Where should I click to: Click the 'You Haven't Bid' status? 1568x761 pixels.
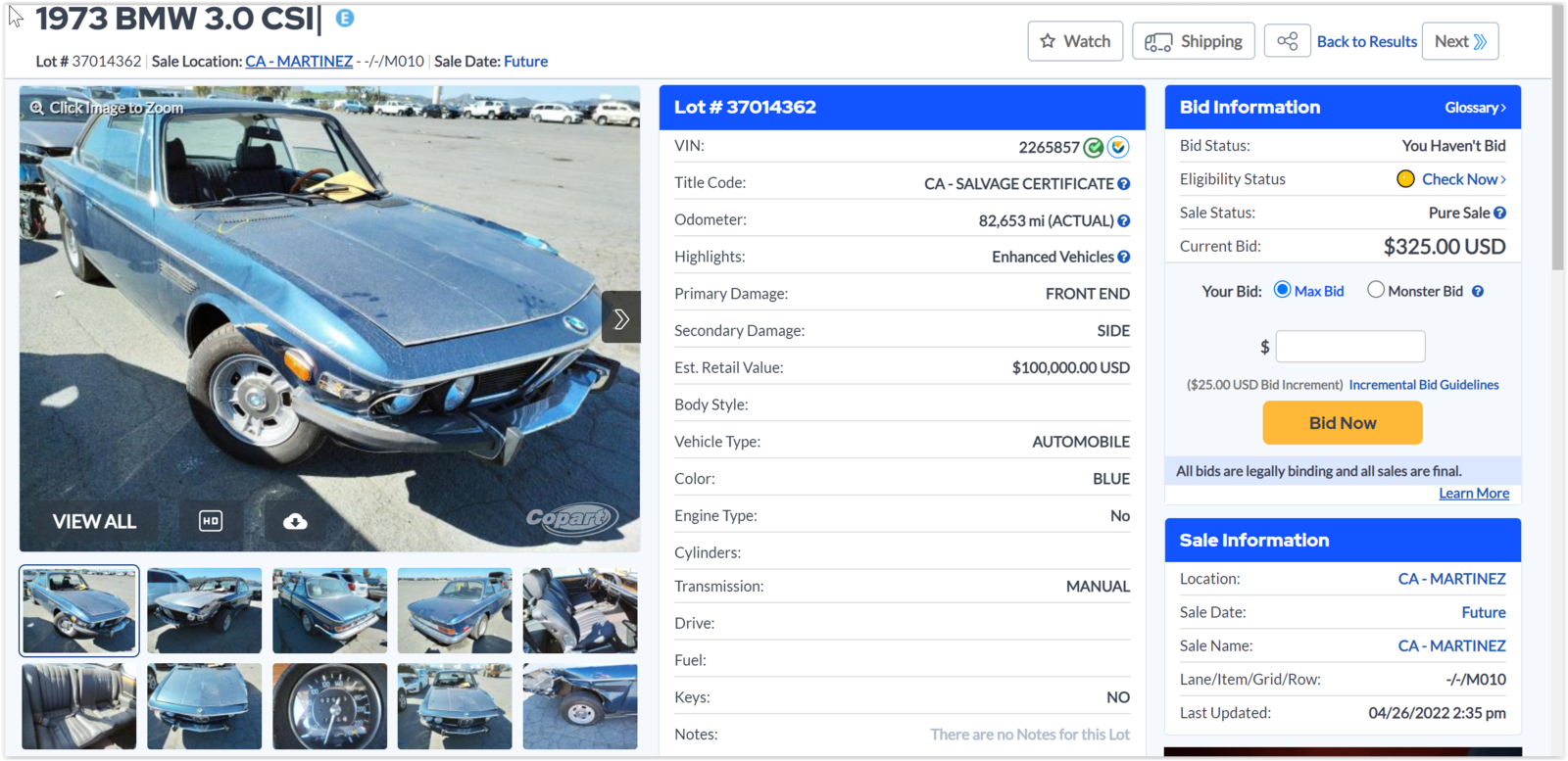1454,146
